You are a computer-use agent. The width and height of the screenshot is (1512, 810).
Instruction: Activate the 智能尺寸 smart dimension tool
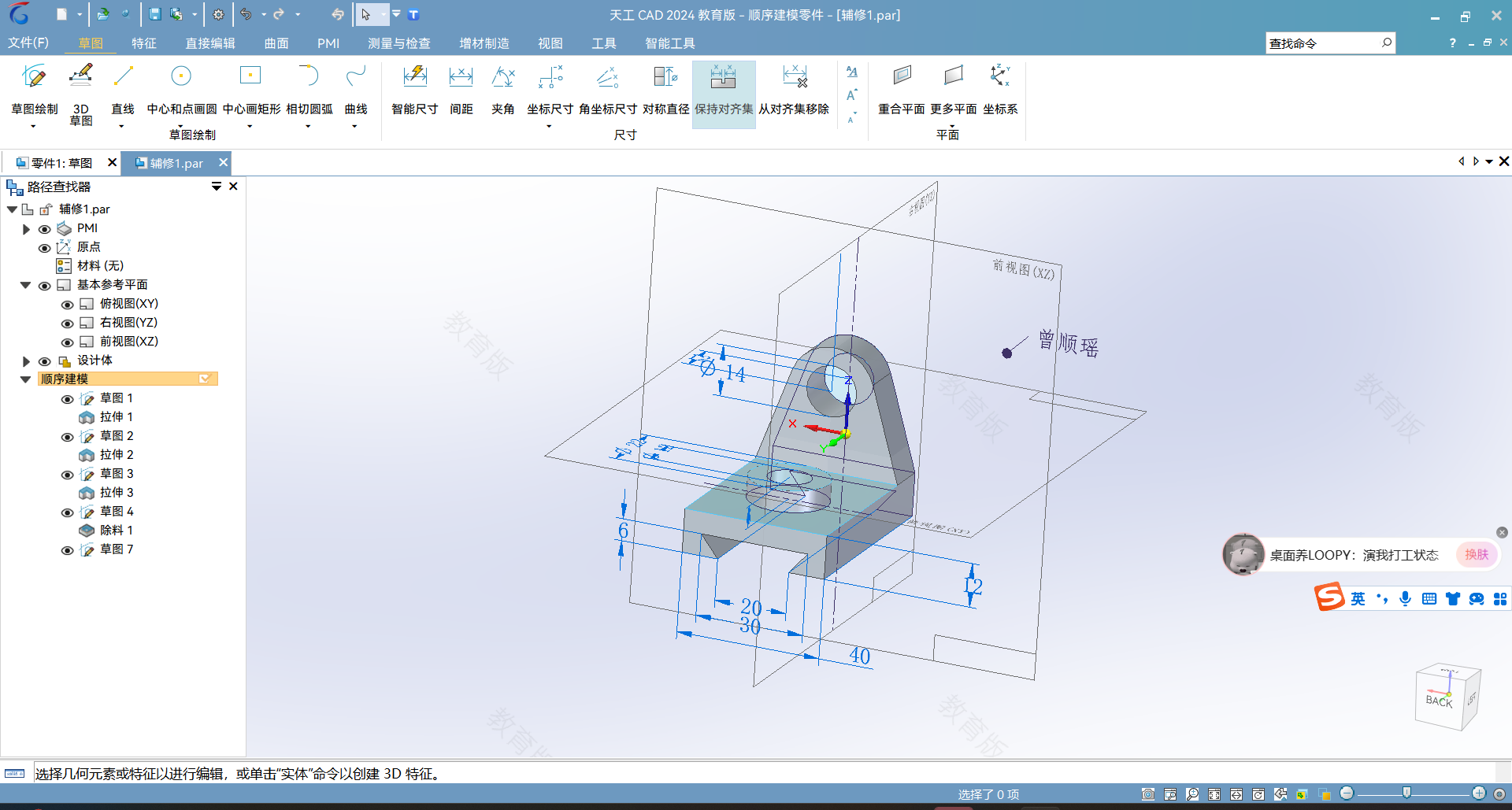pos(414,89)
